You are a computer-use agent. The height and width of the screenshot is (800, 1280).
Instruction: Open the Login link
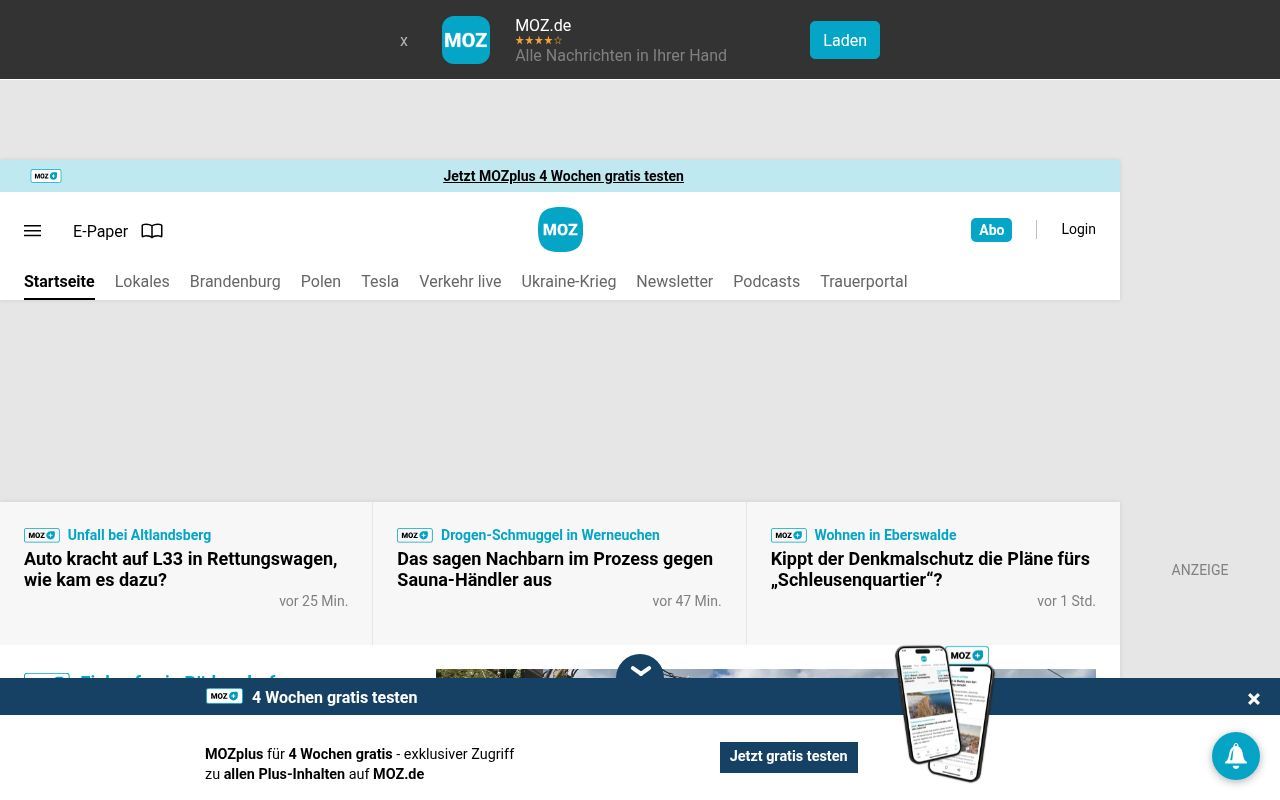tap(1078, 229)
